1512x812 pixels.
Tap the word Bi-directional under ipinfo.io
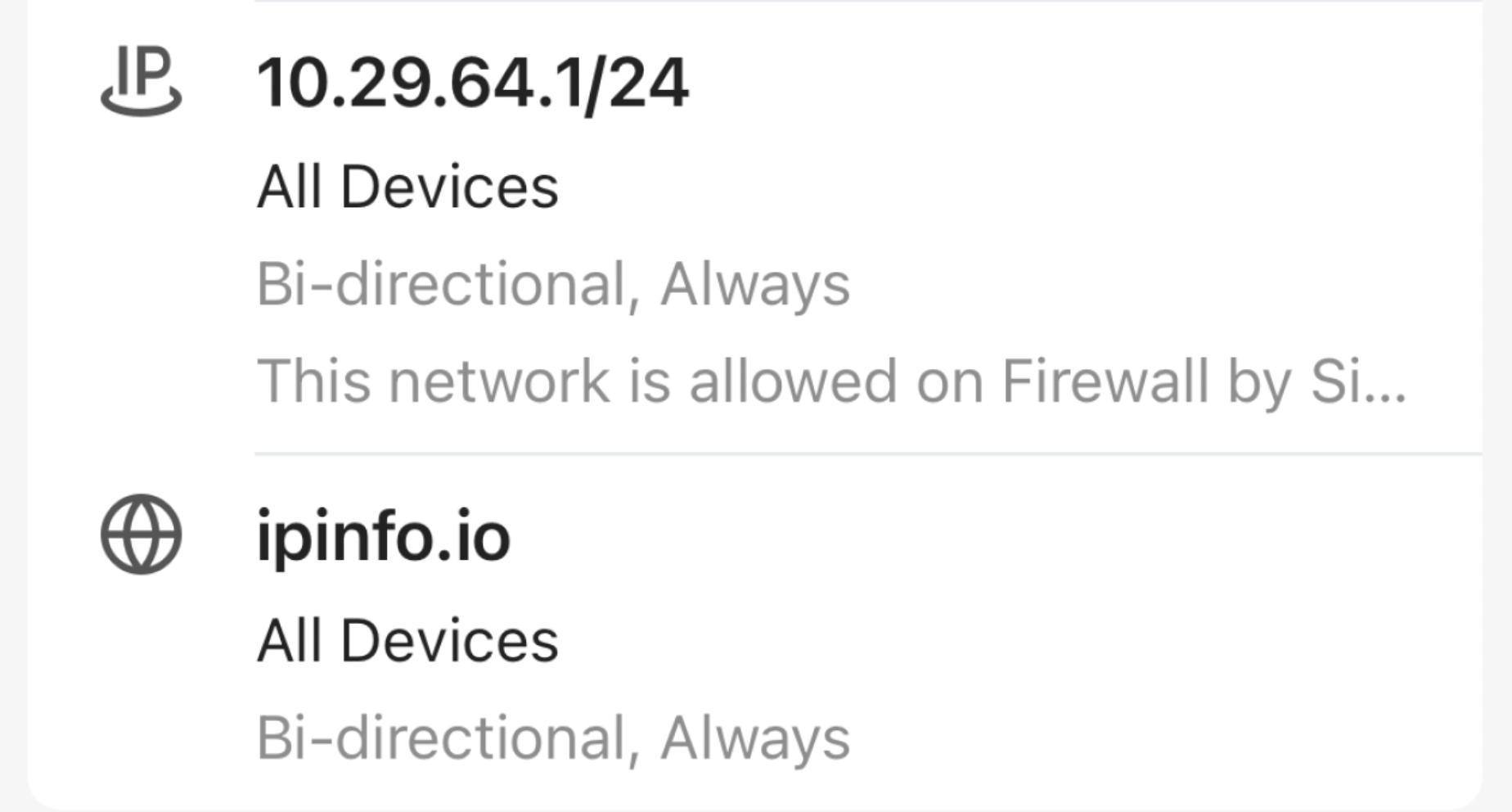coord(442,738)
